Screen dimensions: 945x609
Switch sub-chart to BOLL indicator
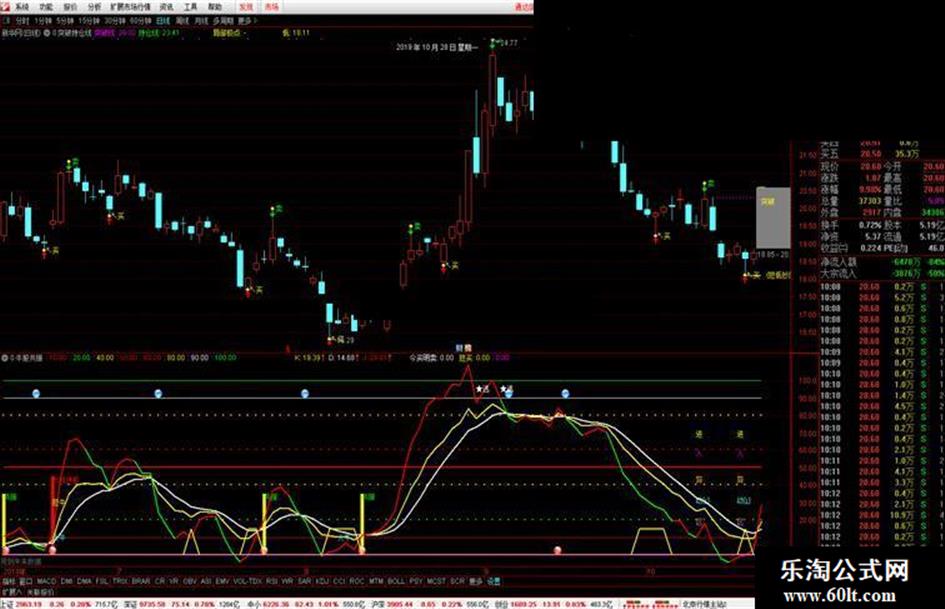(396, 581)
